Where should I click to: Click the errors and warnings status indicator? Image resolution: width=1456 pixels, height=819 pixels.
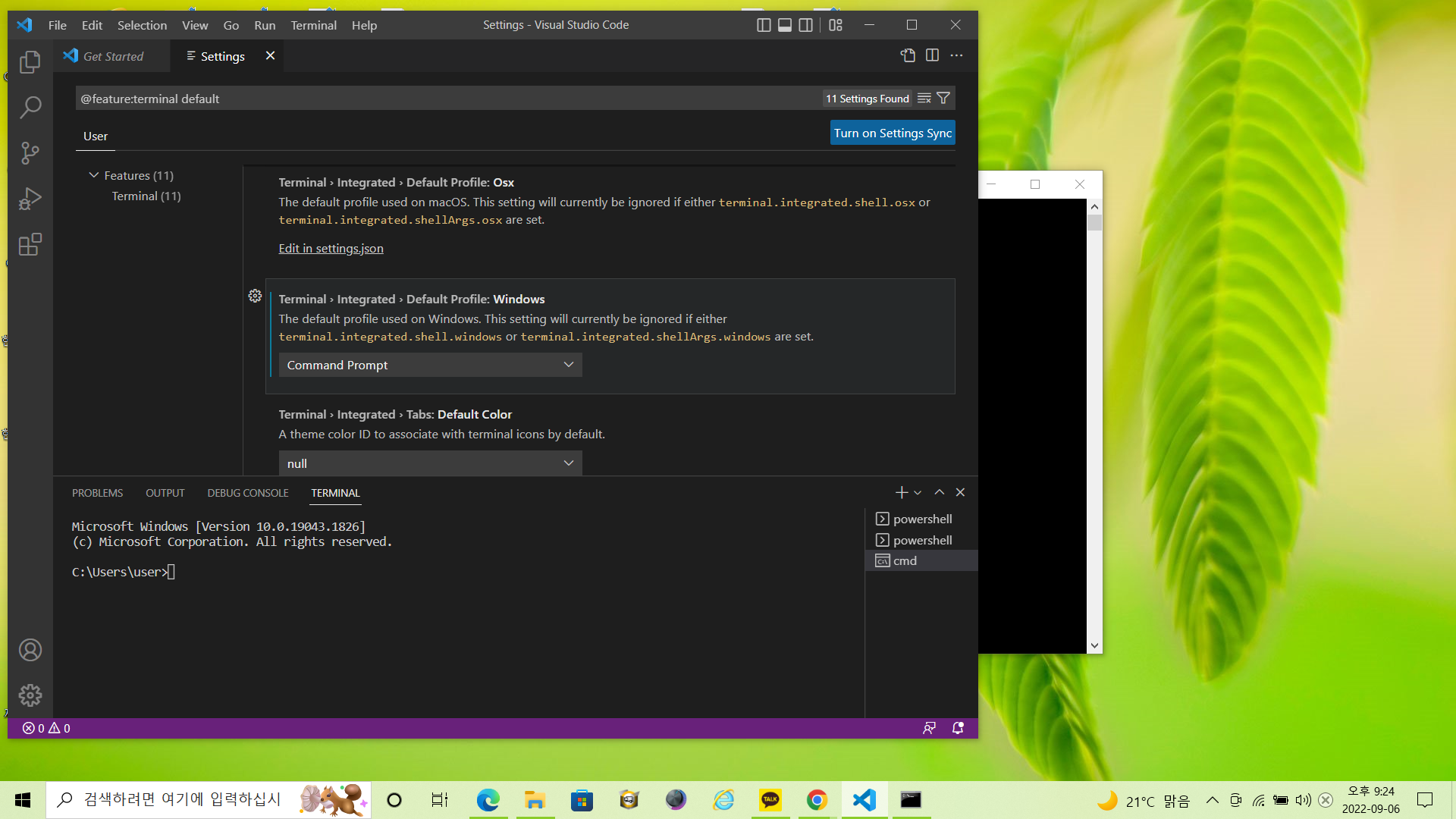click(x=46, y=728)
